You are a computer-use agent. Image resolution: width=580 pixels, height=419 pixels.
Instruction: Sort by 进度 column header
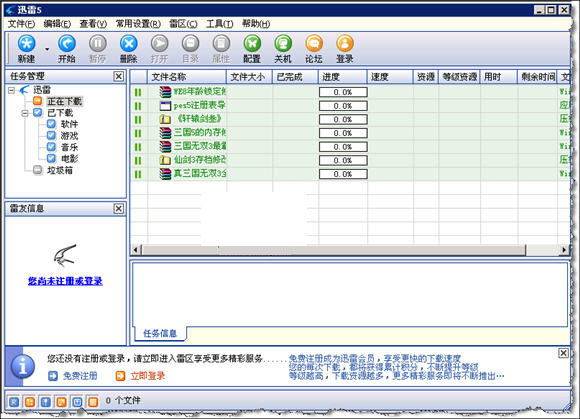[x=343, y=77]
